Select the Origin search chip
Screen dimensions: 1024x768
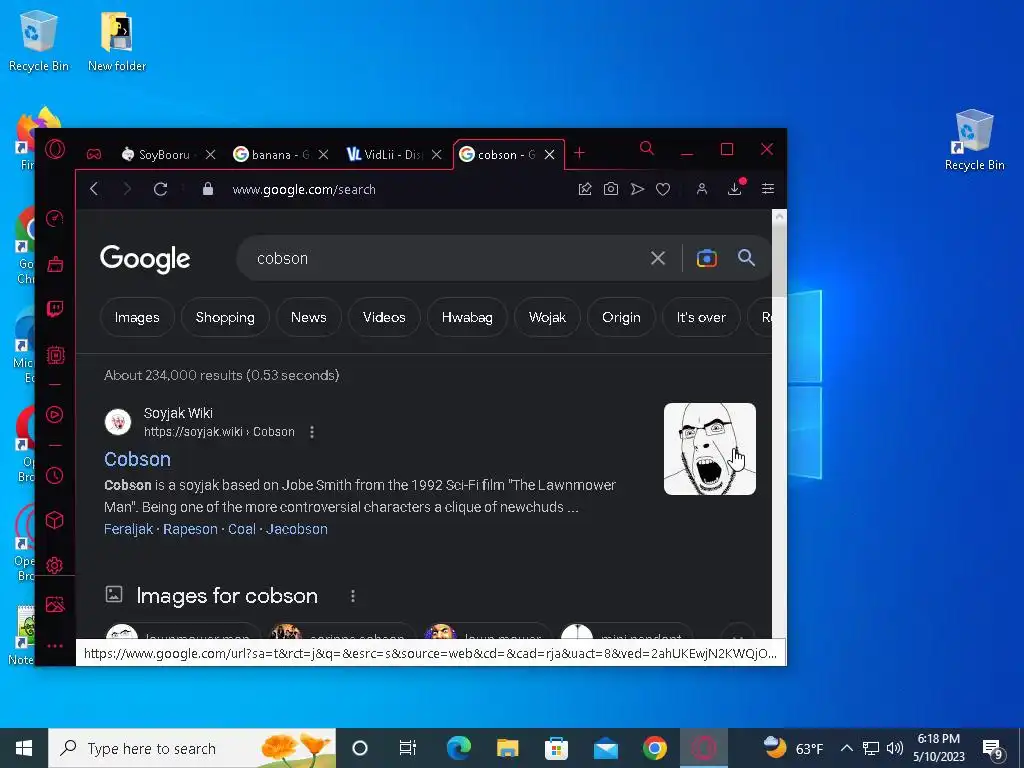click(x=621, y=317)
